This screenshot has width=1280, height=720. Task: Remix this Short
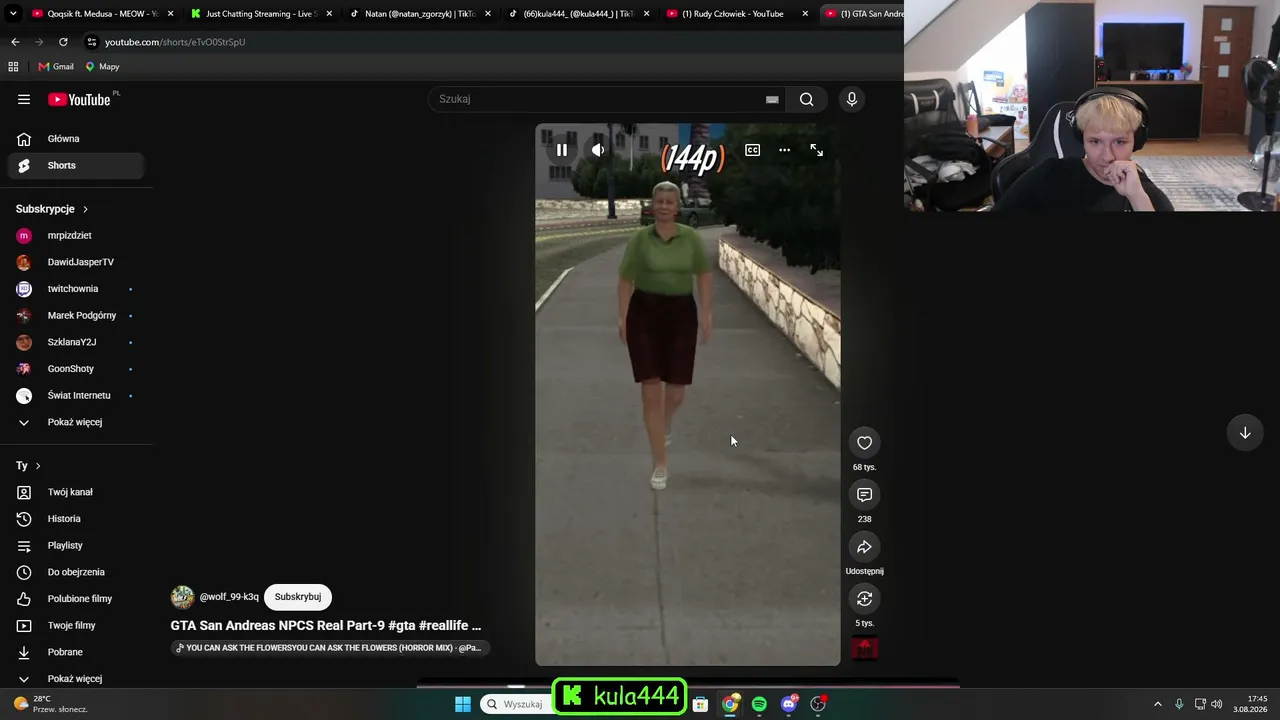click(865, 599)
